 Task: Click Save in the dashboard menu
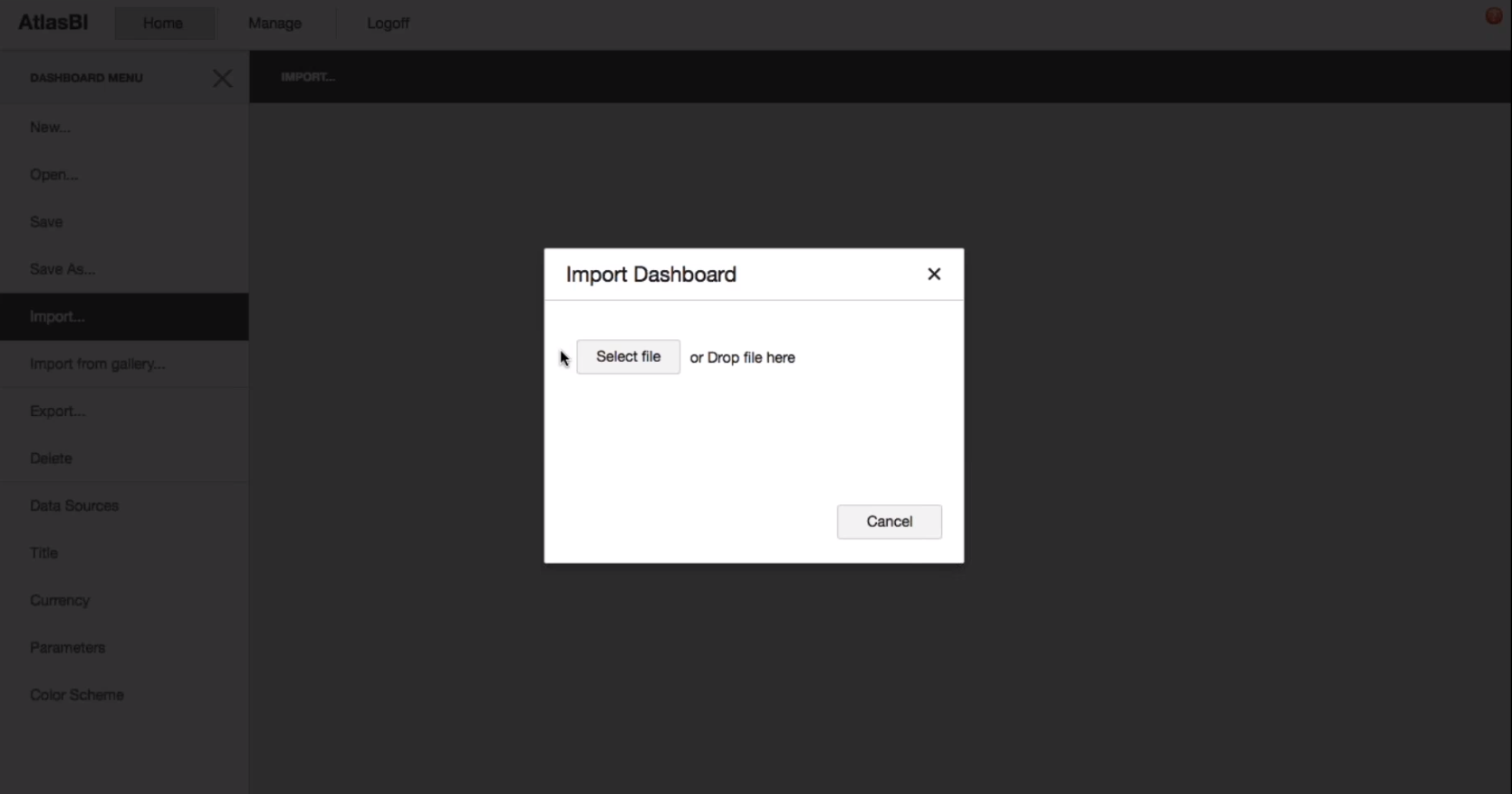pyautogui.click(x=46, y=222)
